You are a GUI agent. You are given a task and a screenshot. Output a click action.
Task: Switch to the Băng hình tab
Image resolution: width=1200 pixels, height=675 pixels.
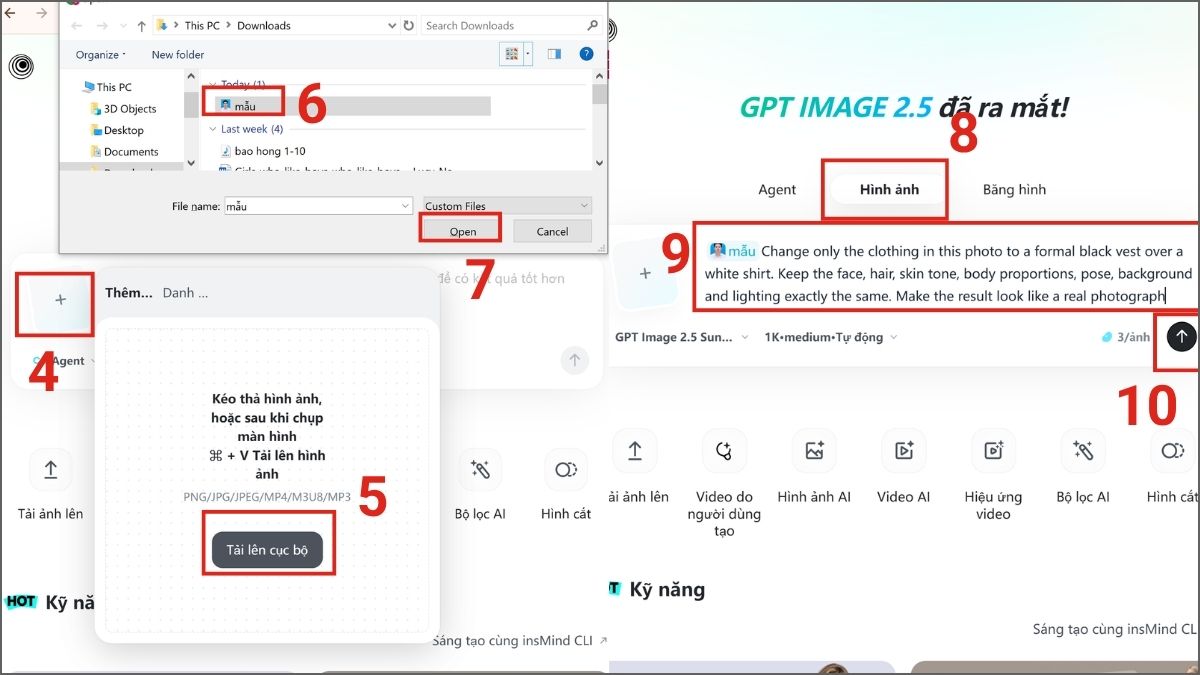click(x=1014, y=189)
